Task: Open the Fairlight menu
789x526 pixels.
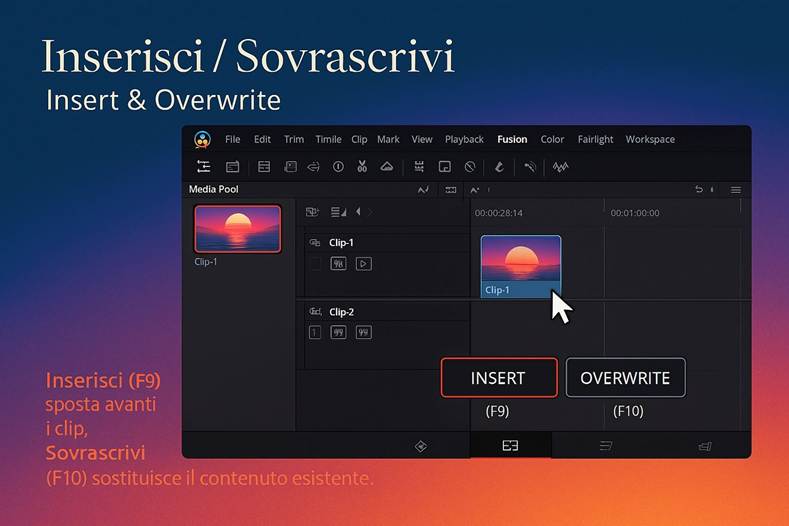Action: coord(595,139)
